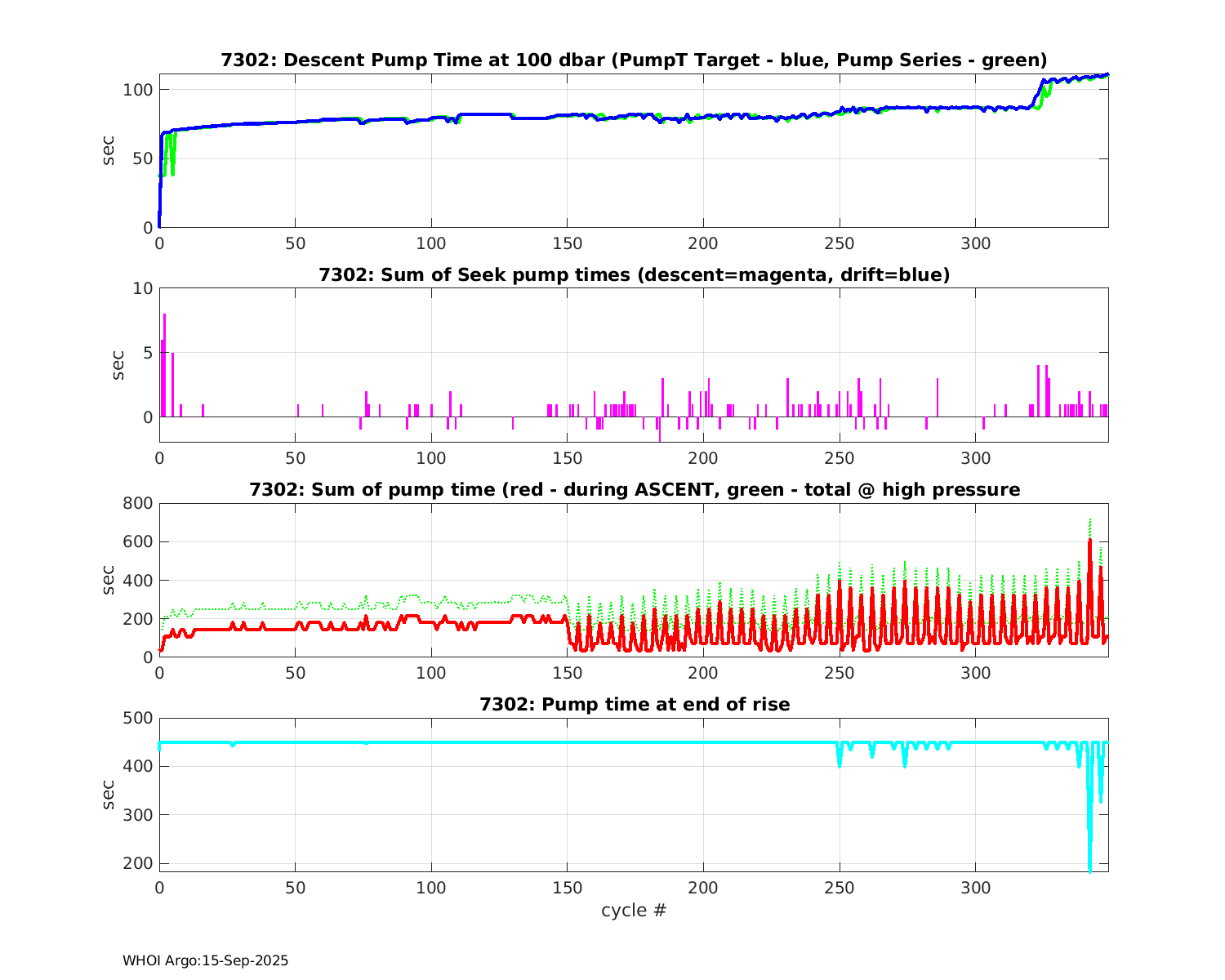Click the 'cycle #' x-axis label
The image size is (1225, 980).
634,911
